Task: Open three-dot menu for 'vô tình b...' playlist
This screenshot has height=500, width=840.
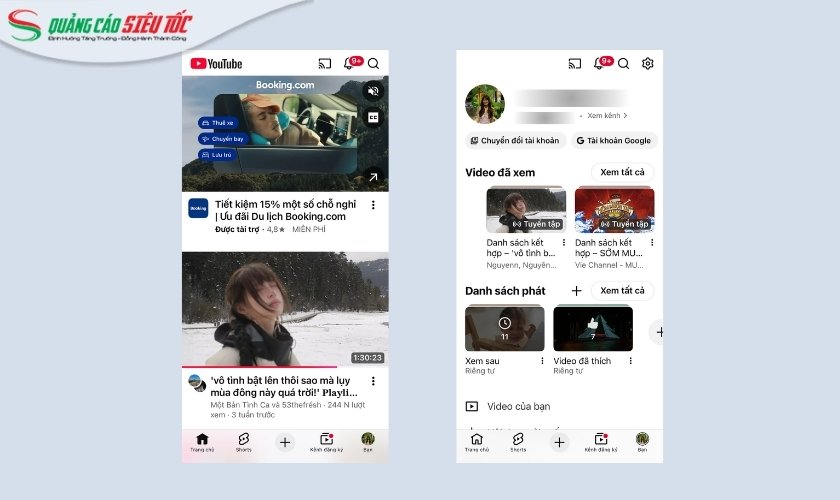Action: 564,243
